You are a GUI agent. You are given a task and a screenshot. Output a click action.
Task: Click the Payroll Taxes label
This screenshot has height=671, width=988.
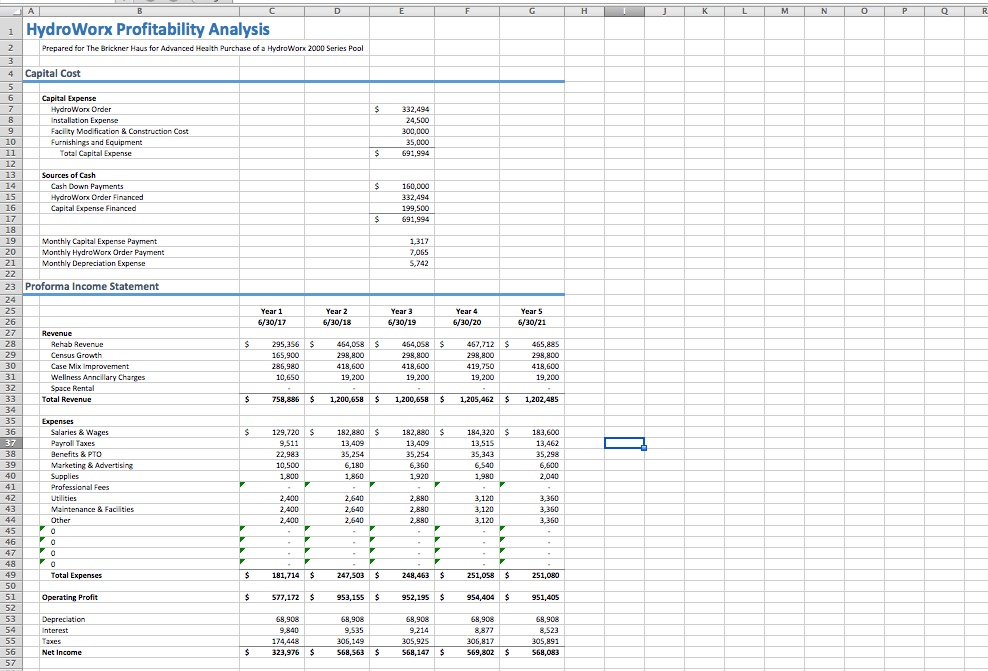click(x=73, y=444)
